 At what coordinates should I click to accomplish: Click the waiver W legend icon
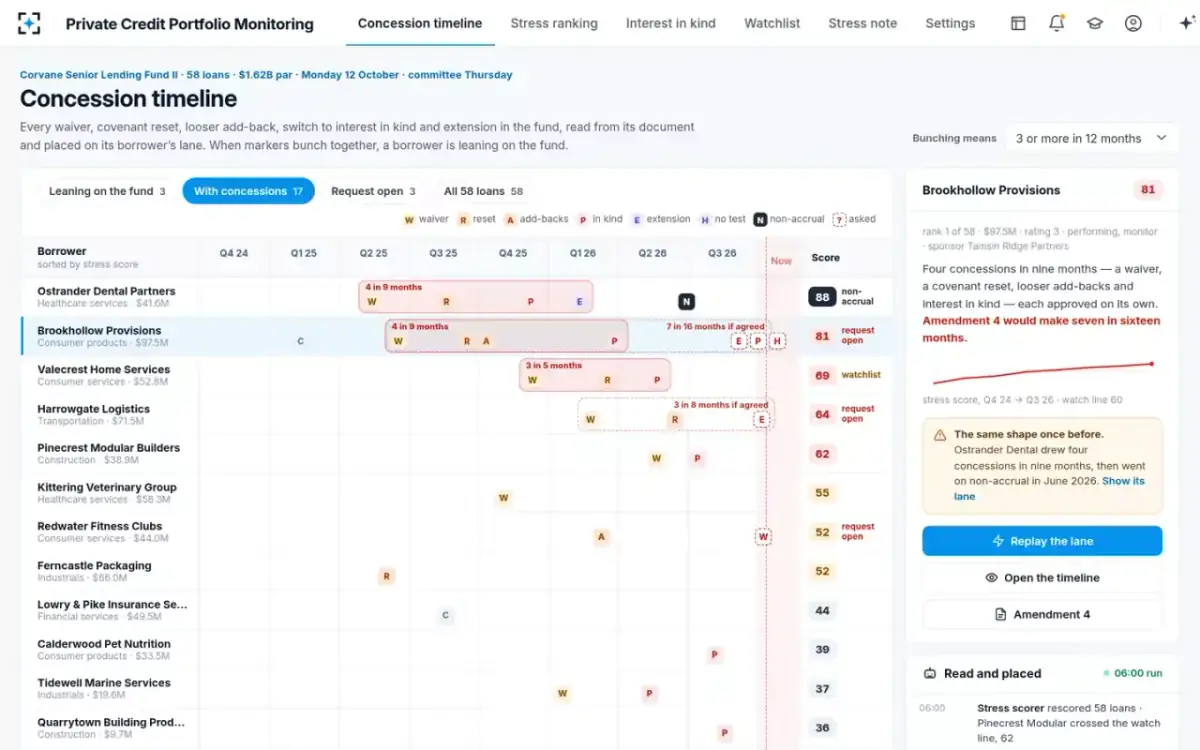[409, 219]
